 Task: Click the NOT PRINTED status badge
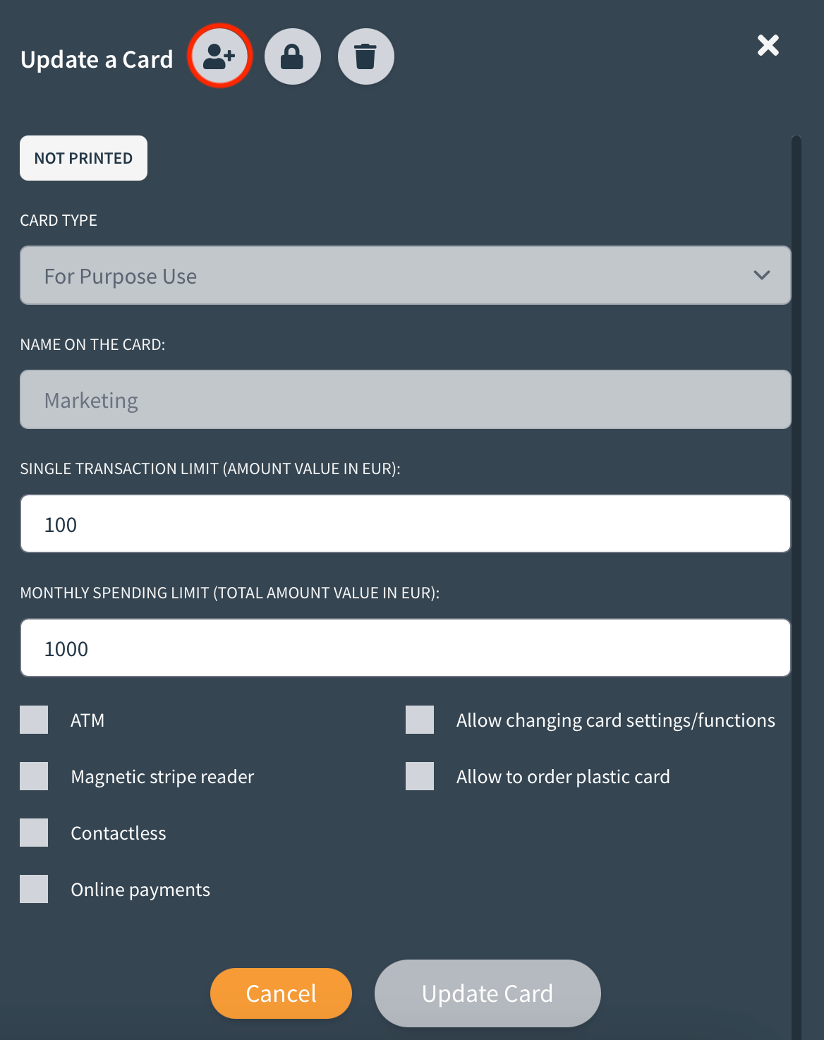(x=84, y=158)
